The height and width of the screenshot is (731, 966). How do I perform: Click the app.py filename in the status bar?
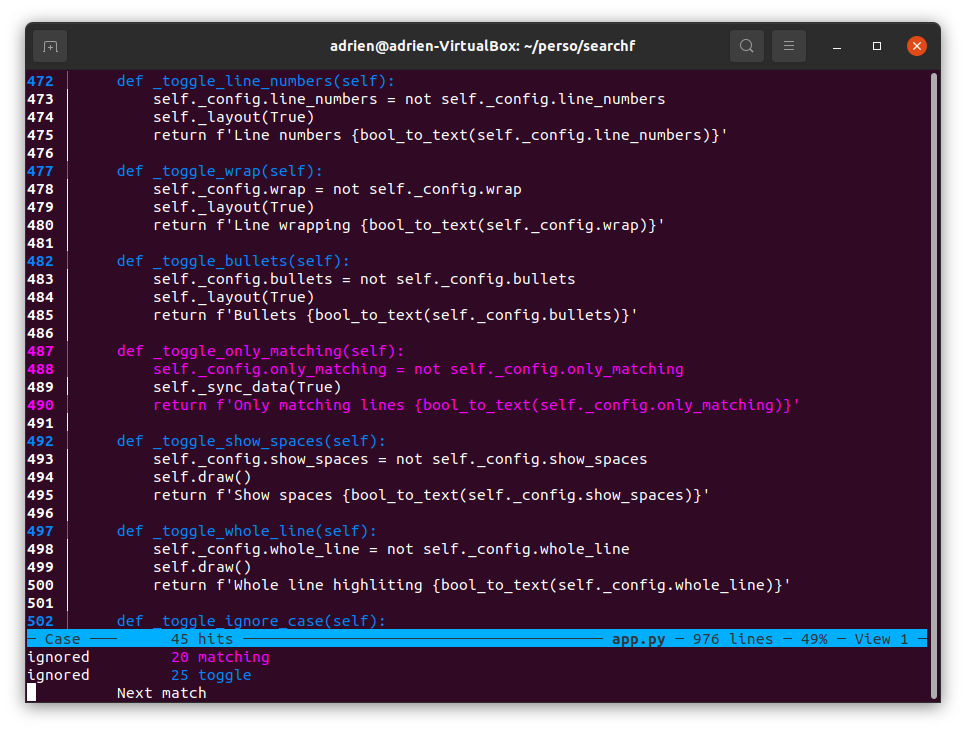coord(638,638)
